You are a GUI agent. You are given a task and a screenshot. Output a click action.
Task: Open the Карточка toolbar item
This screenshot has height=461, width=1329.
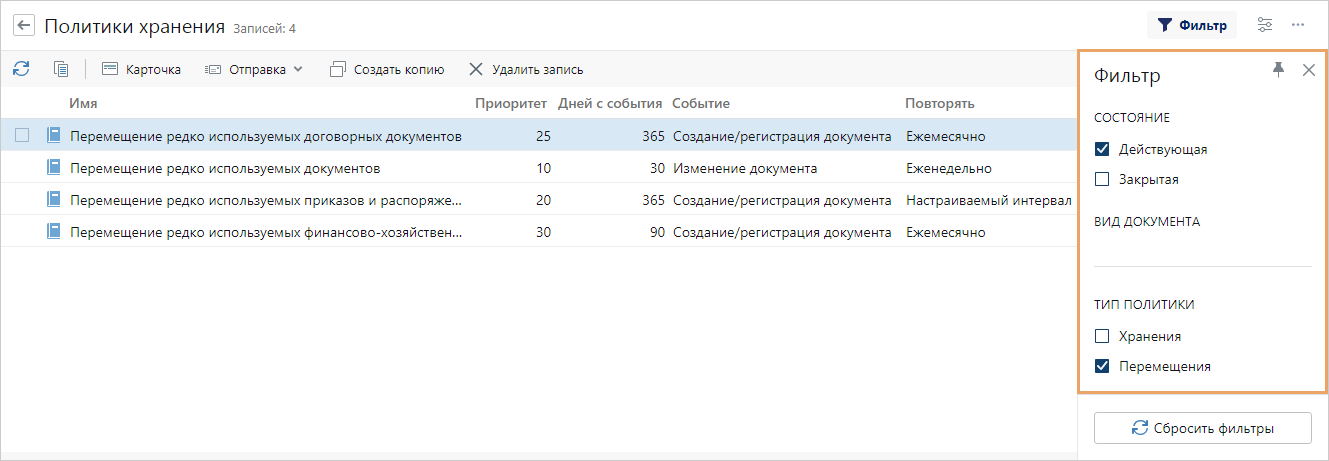142,70
